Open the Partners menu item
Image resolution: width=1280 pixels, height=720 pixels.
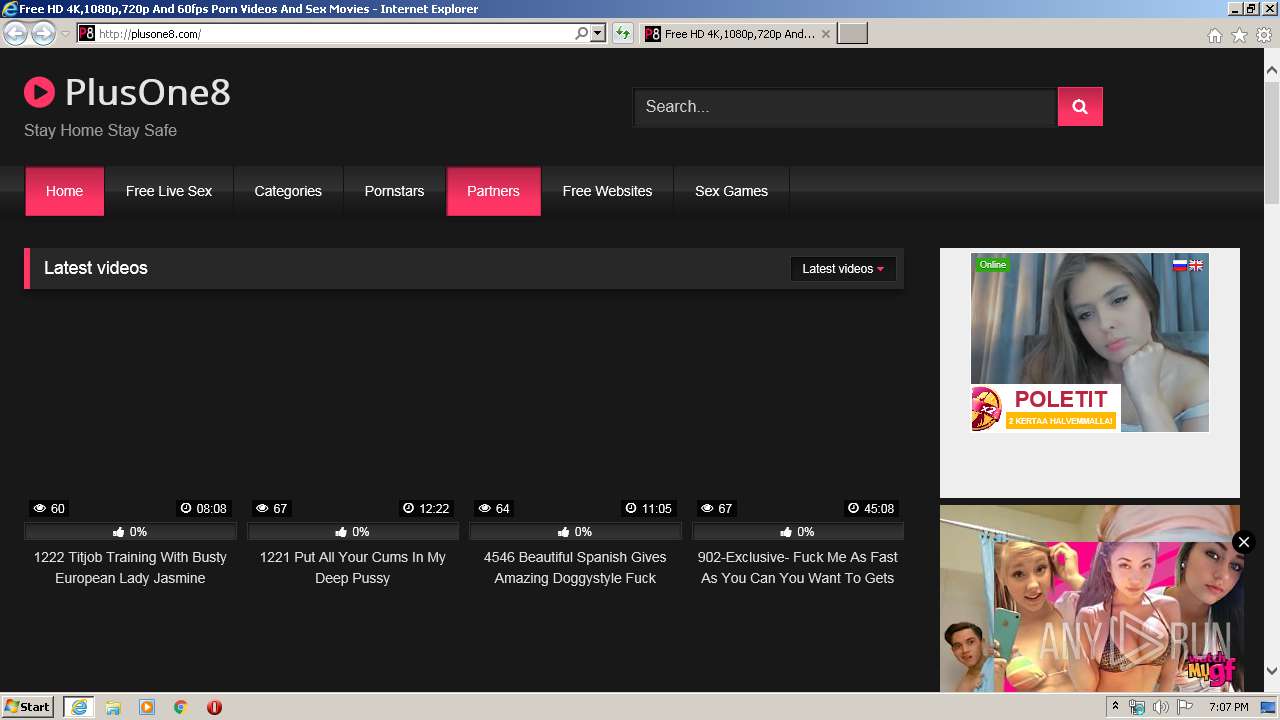[x=493, y=191]
